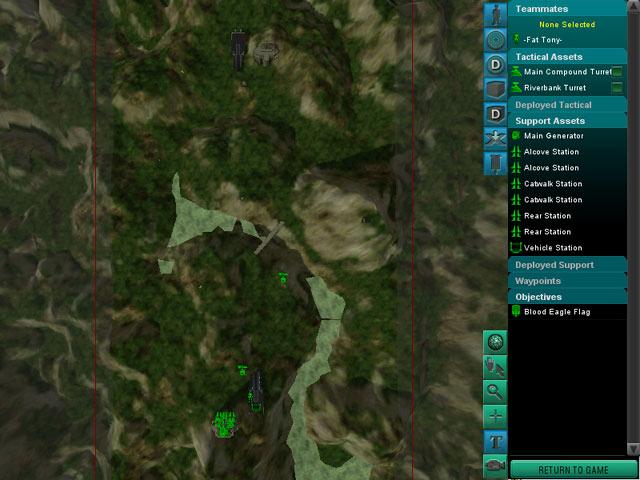Toggle the star-shaped waypoints filter icon

click(495, 138)
